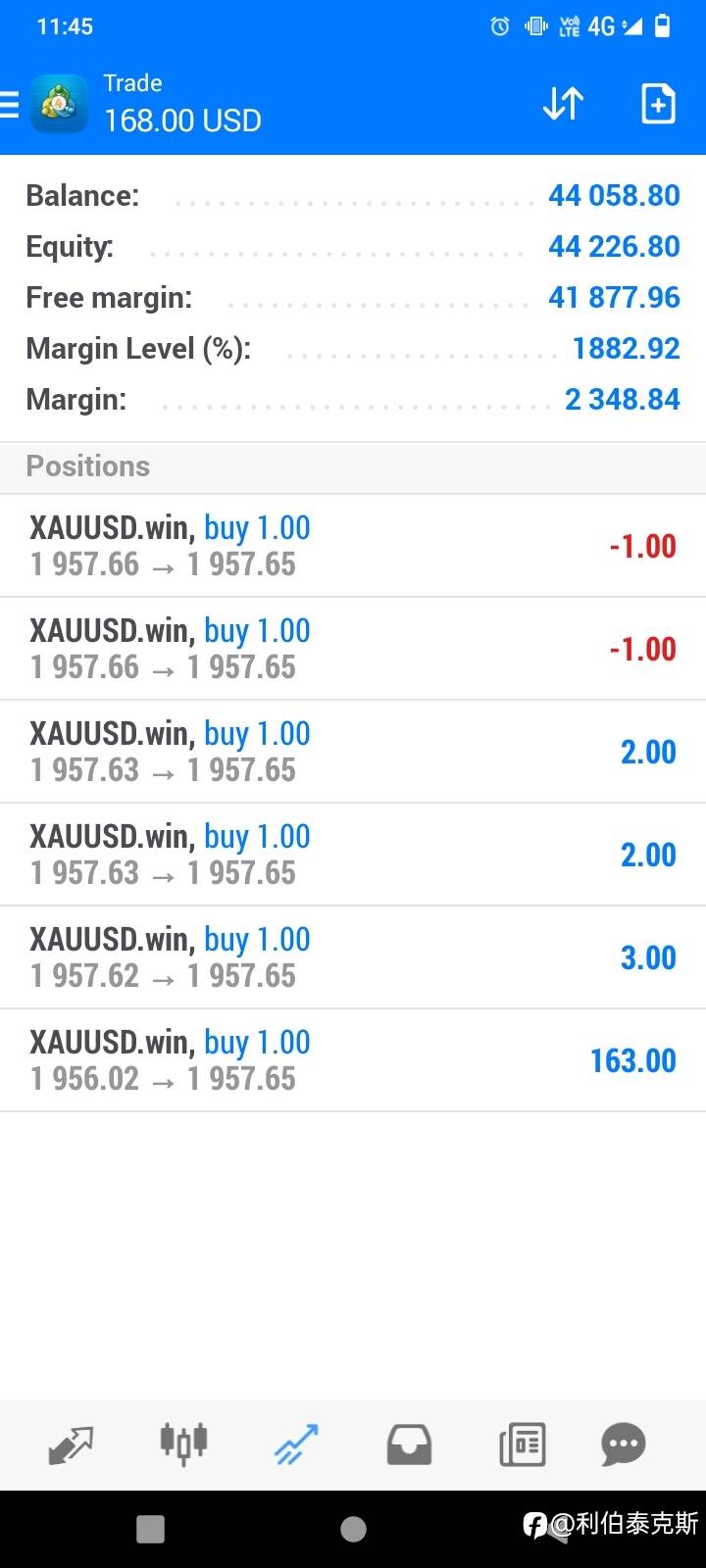706x1568 pixels.
Task: Open the Quotes tab in bottom bar
Action: coord(71,1445)
